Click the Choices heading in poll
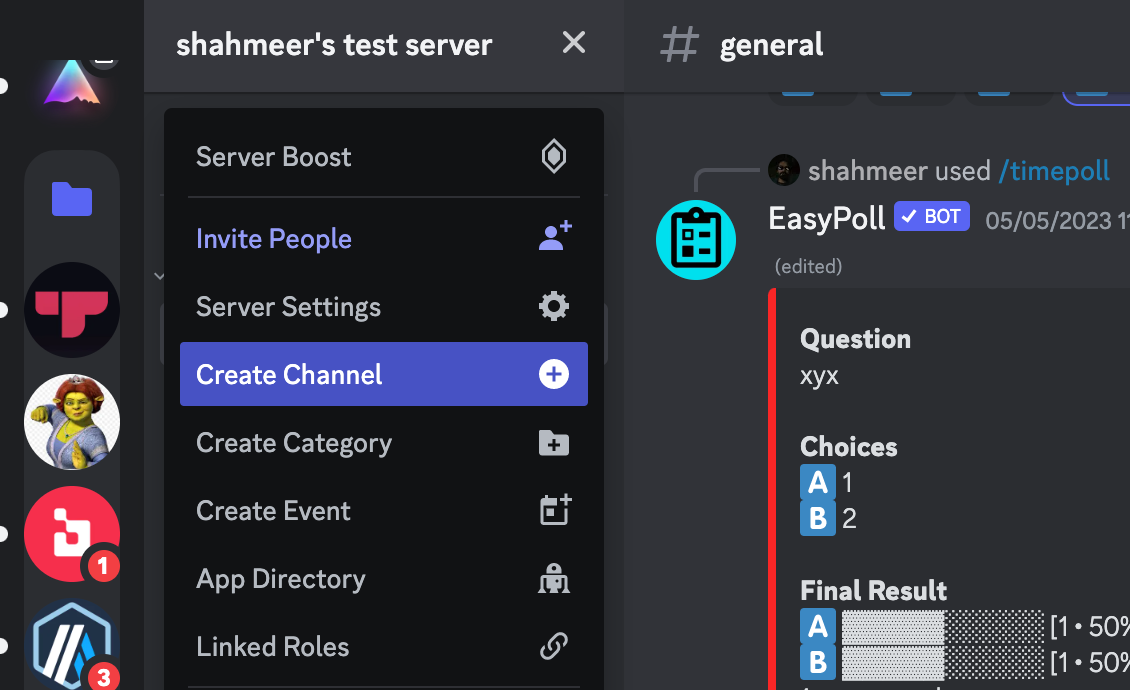Viewport: 1130px width, 690px height. (849, 447)
